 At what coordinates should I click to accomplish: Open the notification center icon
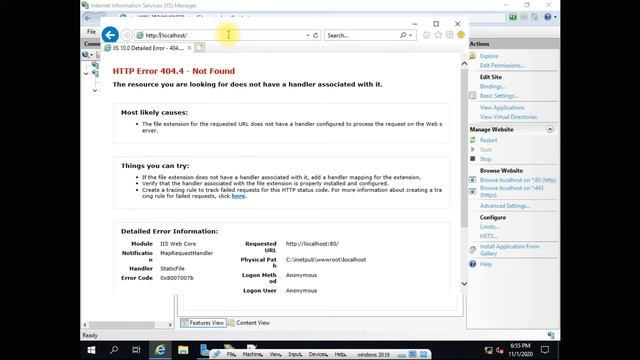click(545, 350)
